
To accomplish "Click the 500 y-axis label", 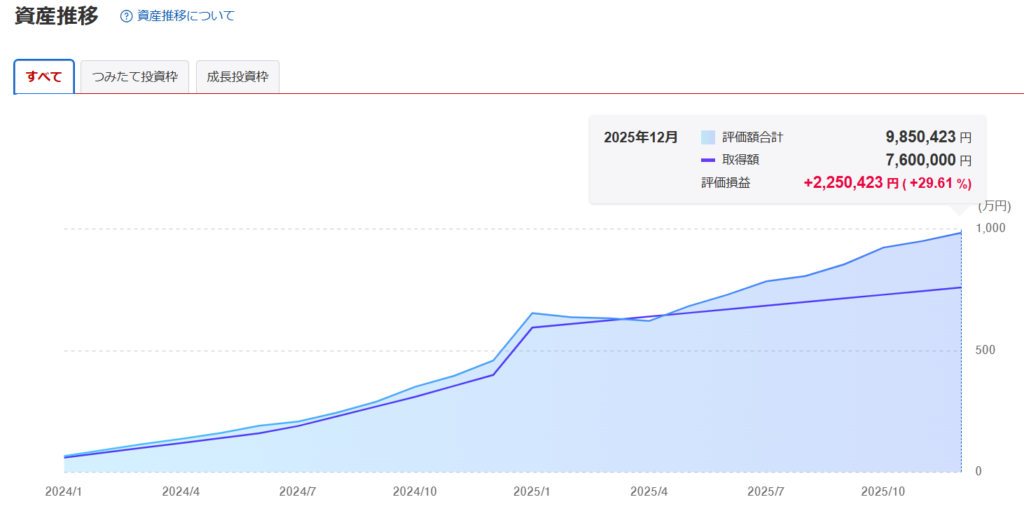I will pos(988,350).
